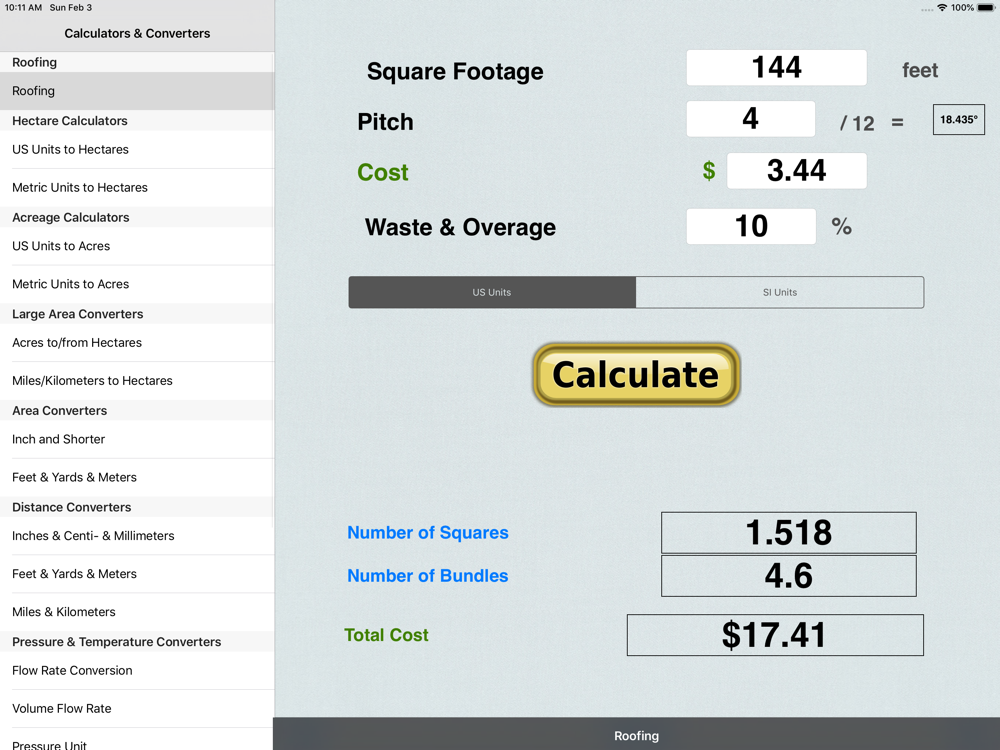Switch to SI Units segment
1000x750 pixels.
(x=780, y=292)
